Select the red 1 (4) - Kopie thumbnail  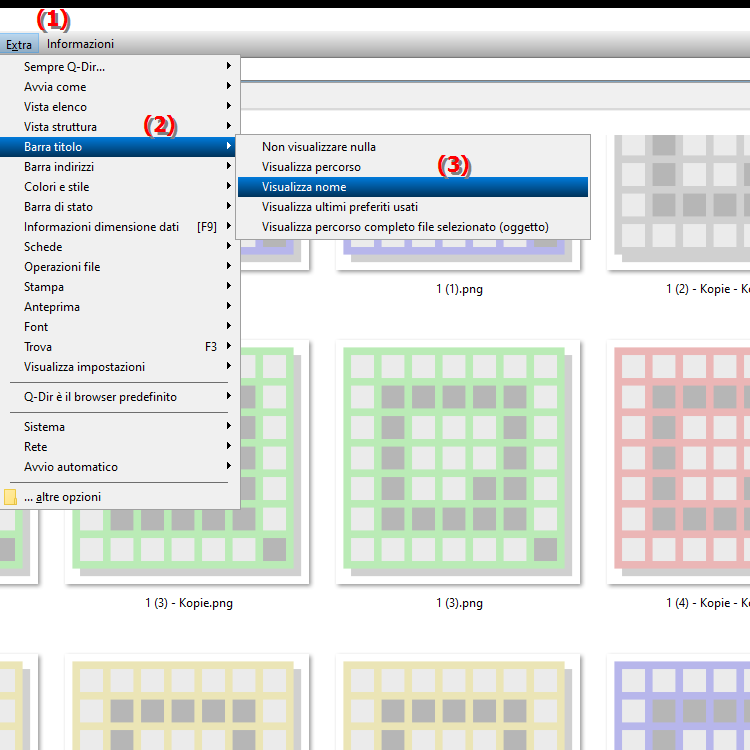pyautogui.click(x=679, y=462)
